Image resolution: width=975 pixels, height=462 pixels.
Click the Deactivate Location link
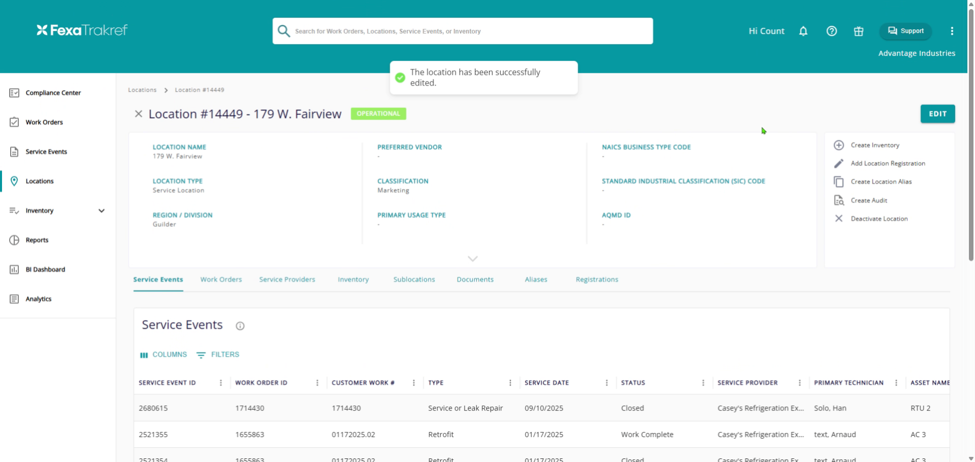pyautogui.click(x=879, y=219)
